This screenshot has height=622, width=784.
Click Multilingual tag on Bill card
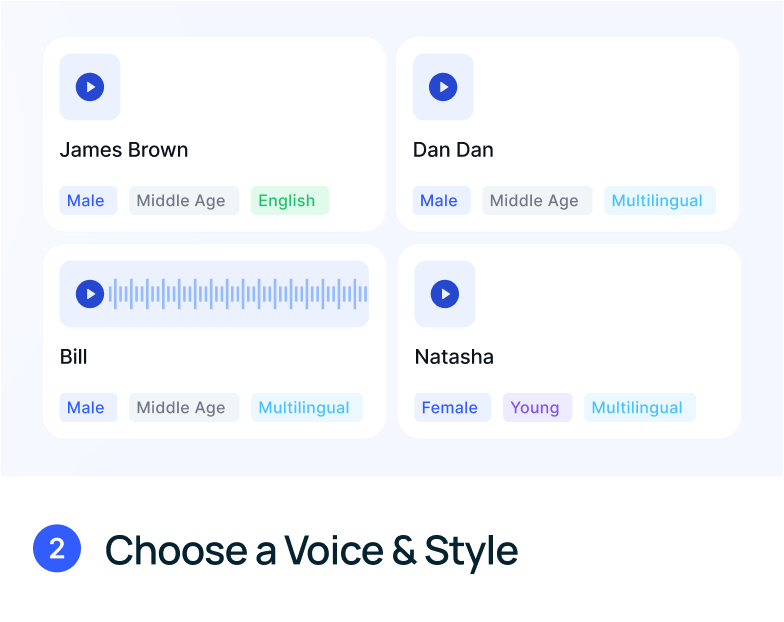pyautogui.click(x=304, y=408)
